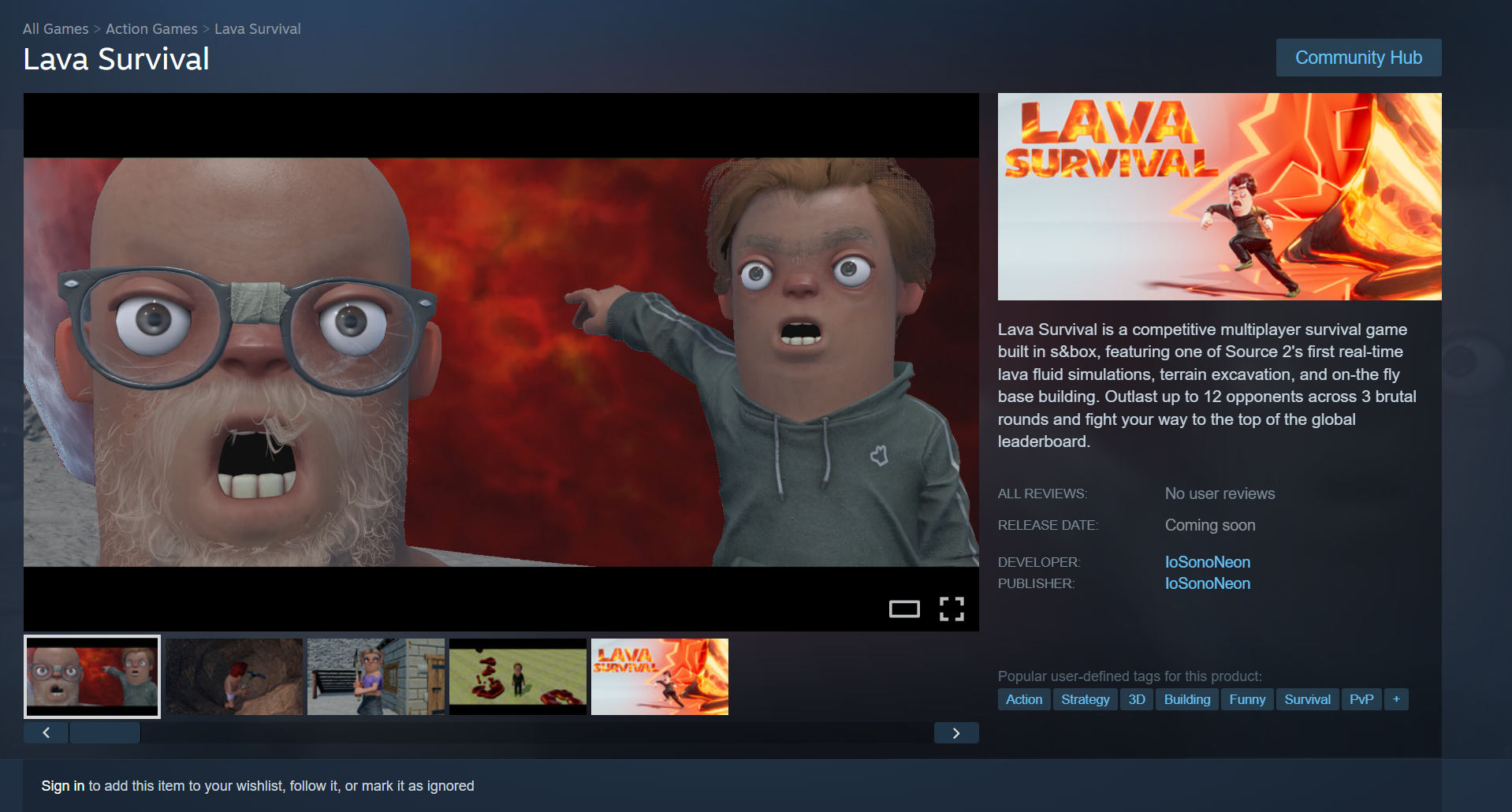Open publisher IoSonoNeon page
Image resolution: width=1512 pixels, height=812 pixels.
[1208, 583]
